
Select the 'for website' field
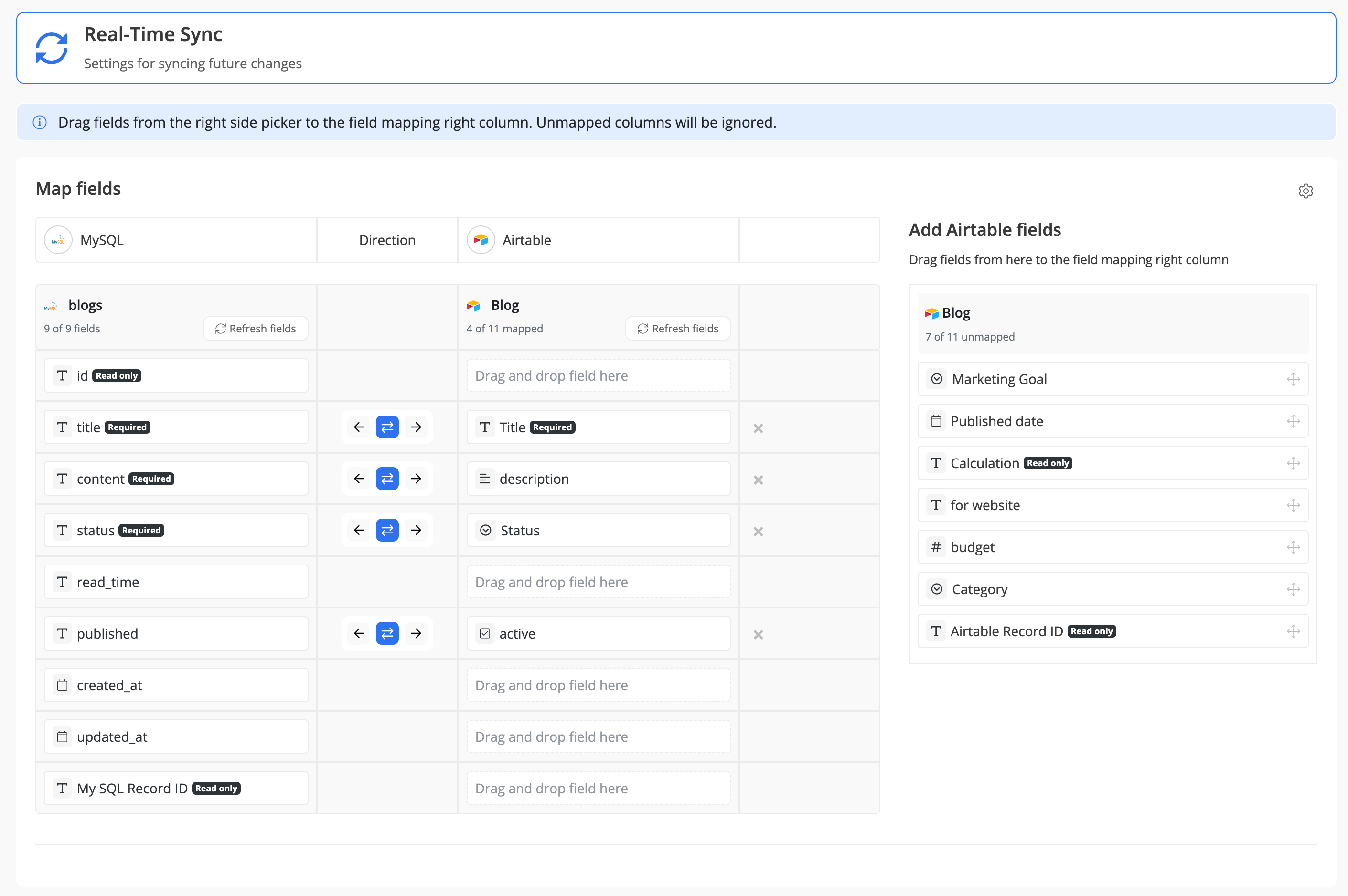[x=1113, y=505]
